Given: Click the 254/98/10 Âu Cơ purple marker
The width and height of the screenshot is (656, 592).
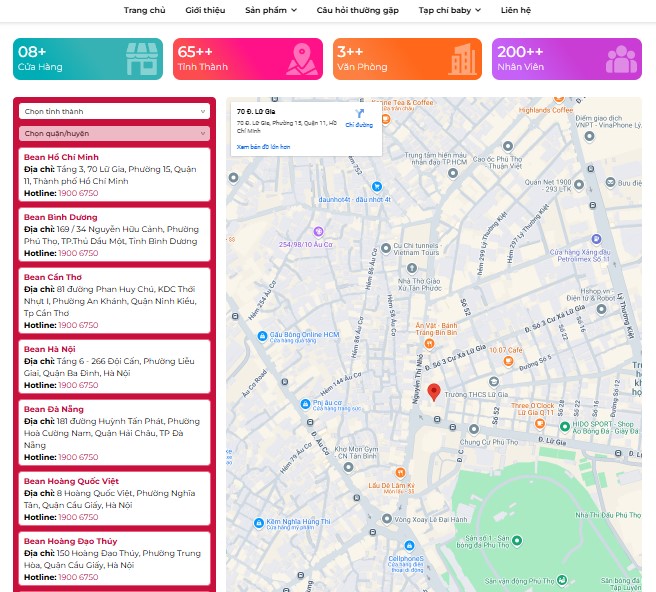Looking at the screenshot, I should [318, 231].
